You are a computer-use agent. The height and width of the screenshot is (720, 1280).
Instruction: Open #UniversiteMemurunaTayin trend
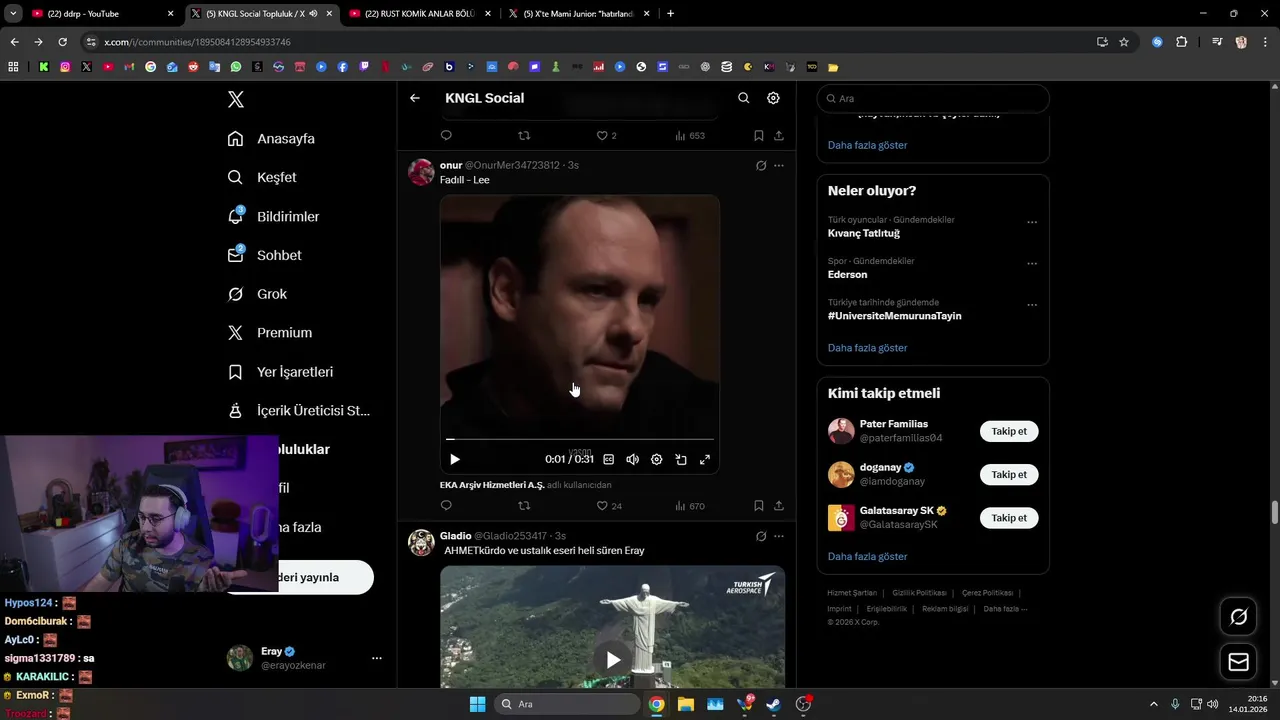click(x=895, y=315)
